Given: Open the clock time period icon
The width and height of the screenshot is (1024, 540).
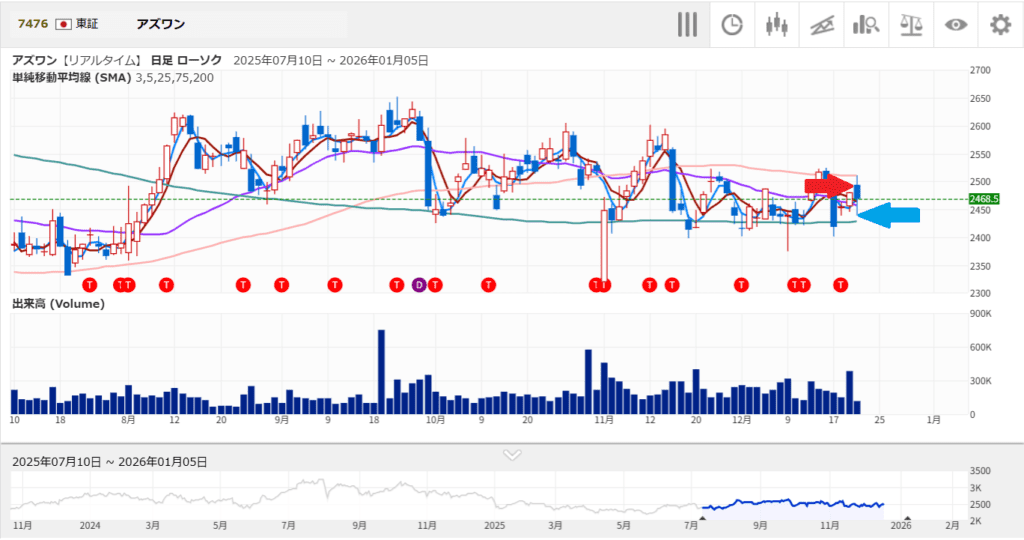Looking at the screenshot, I should point(732,25).
